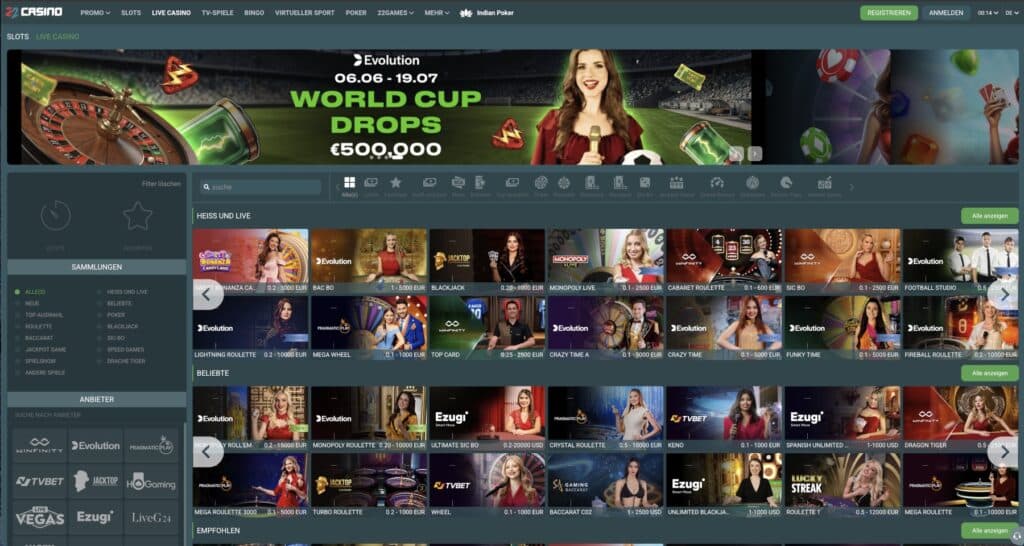Open the recently played clock icon in sidebar
The width and height of the screenshot is (1024, 546).
(x=56, y=216)
